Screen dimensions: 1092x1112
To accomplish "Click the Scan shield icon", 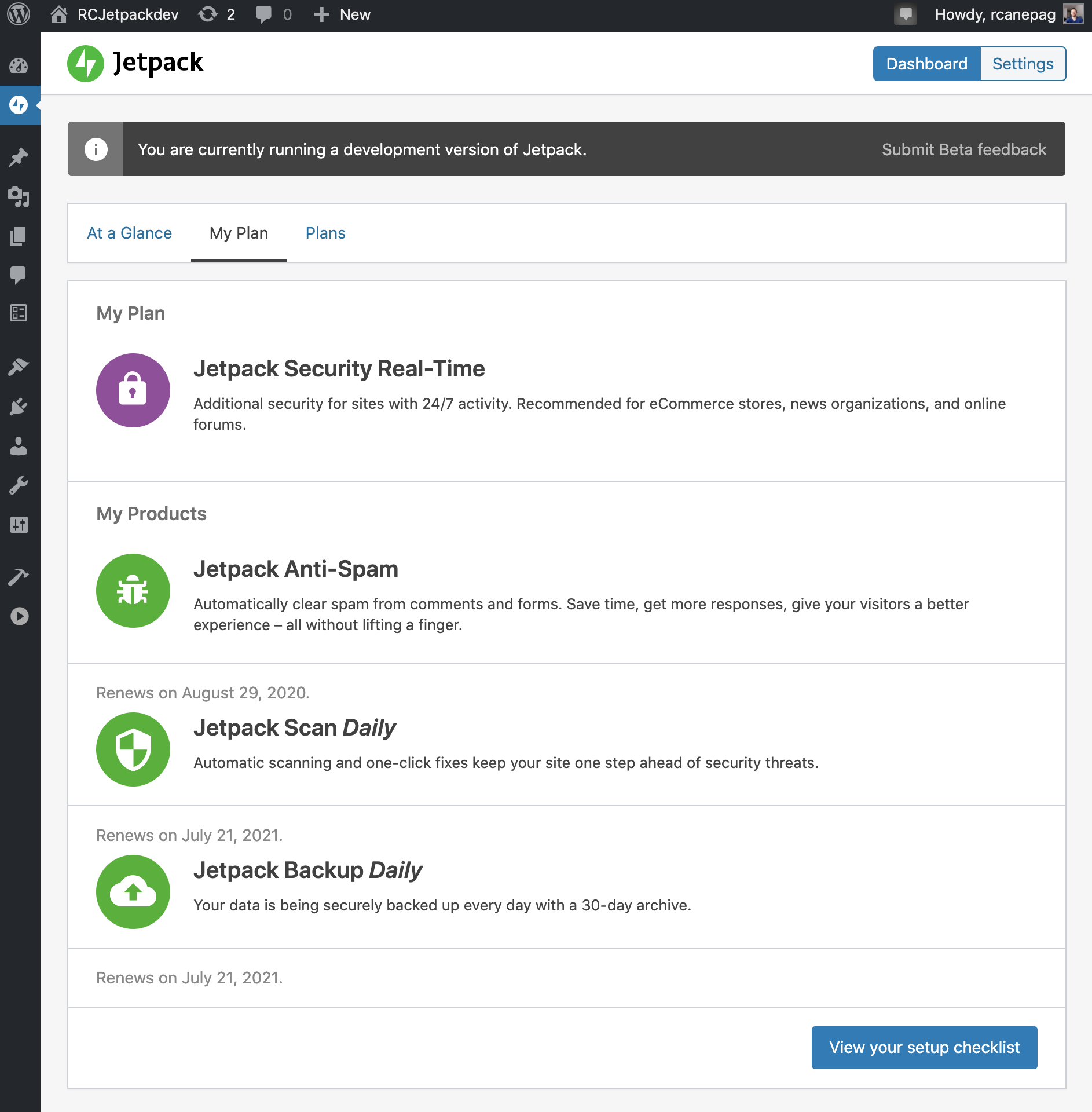I will (x=133, y=749).
